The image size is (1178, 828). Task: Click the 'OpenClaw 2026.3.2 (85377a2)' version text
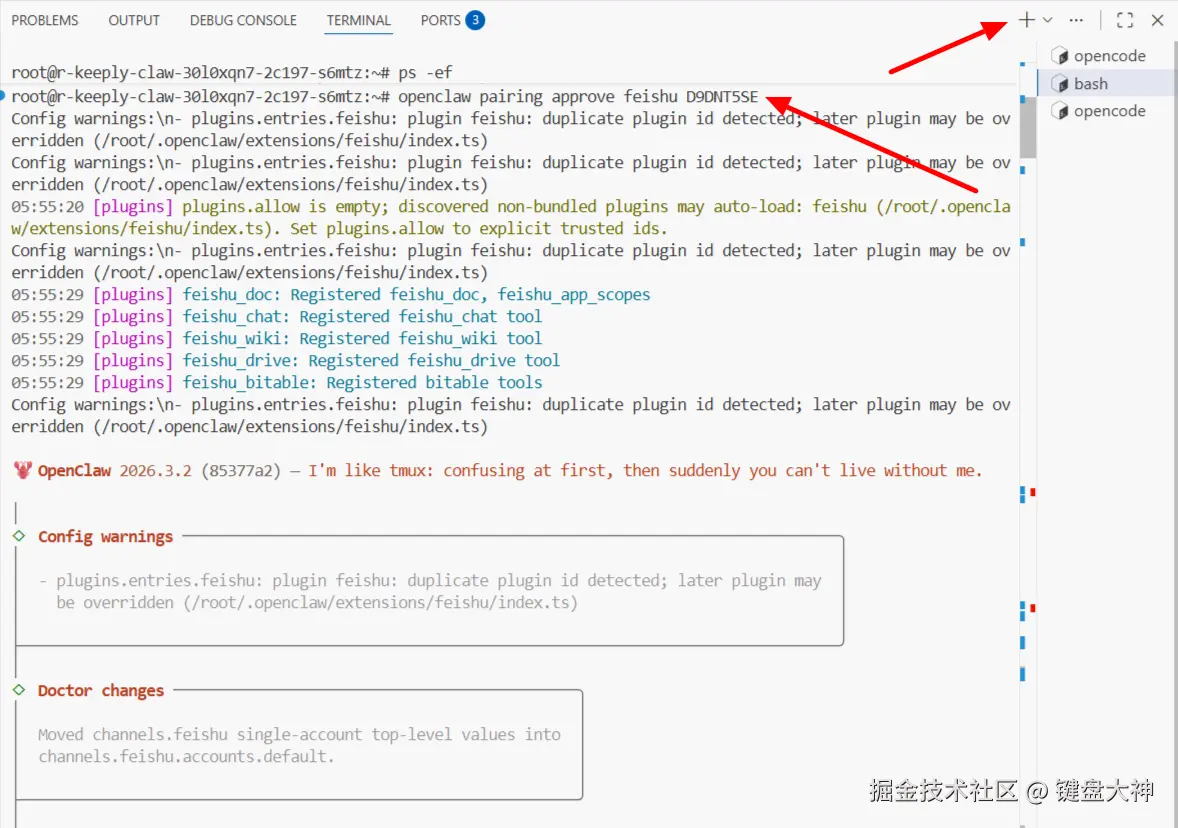pos(159,471)
